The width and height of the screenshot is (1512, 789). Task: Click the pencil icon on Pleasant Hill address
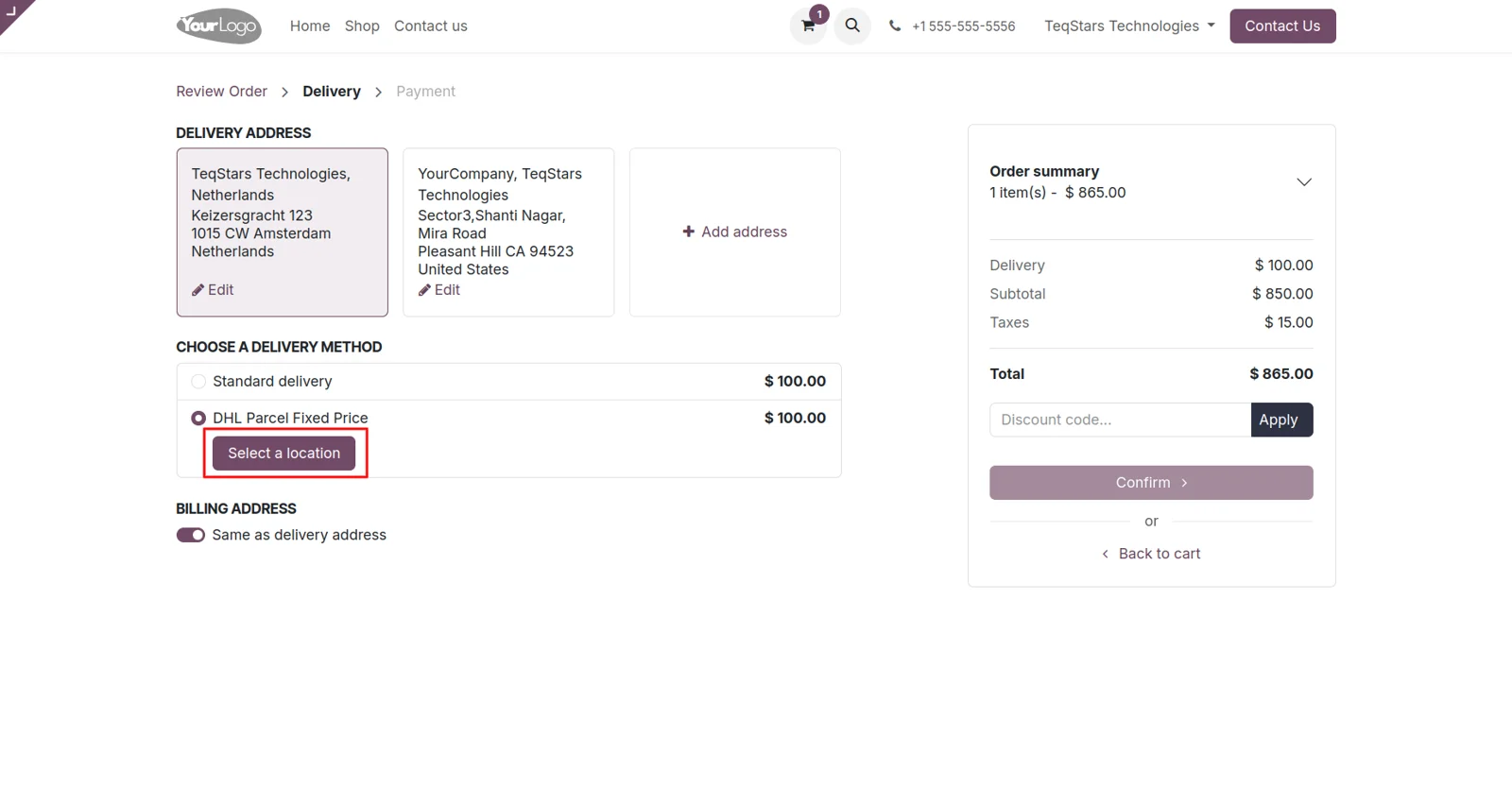click(424, 290)
